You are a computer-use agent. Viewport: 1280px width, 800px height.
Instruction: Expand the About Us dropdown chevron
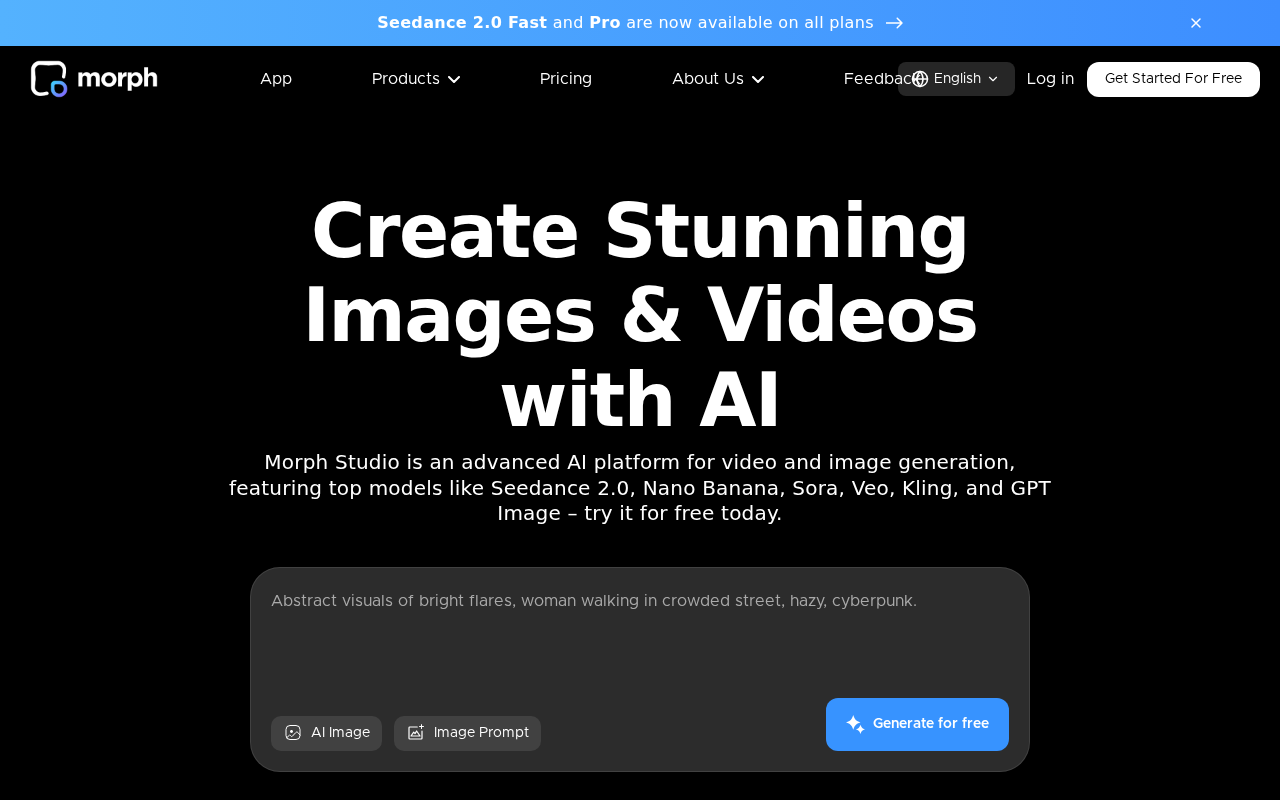(758, 79)
